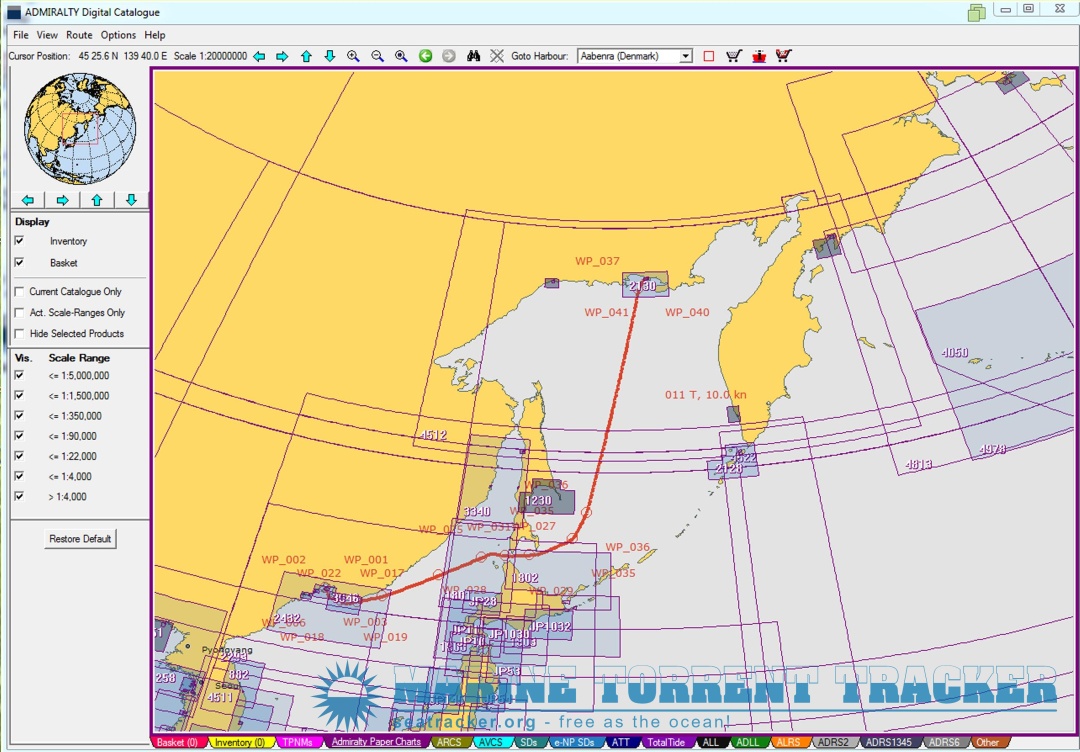Uncheck scale range <= 1:22,000
This screenshot has width=1080, height=752.
tap(19, 456)
